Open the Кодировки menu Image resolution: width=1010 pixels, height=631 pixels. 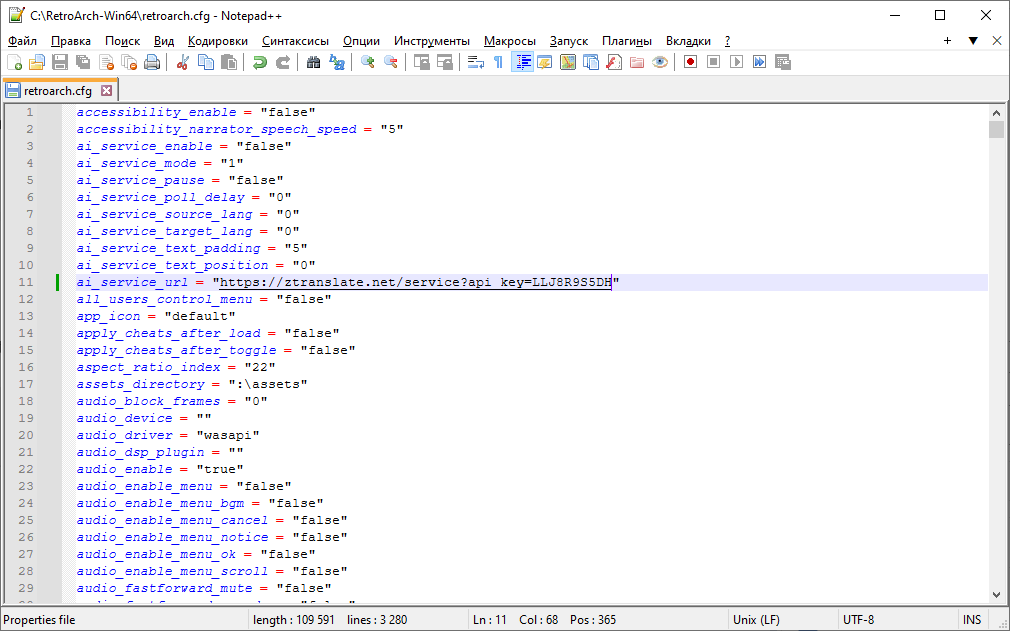point(218,41)
